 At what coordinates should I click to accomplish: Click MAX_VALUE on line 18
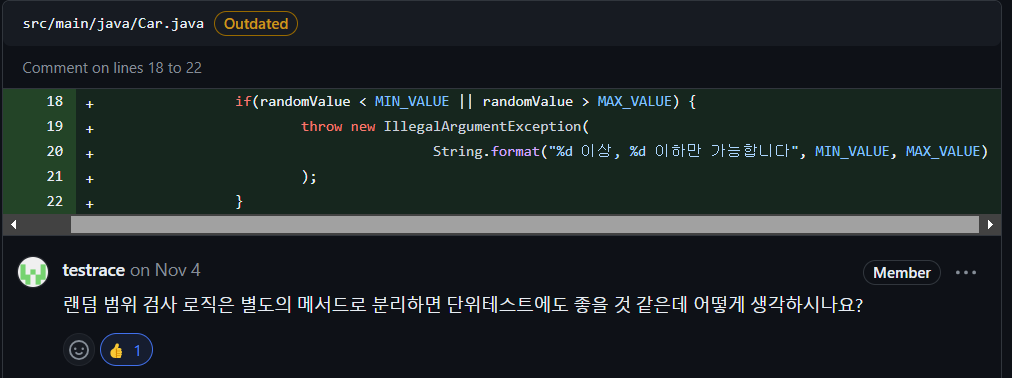point(634,102)
